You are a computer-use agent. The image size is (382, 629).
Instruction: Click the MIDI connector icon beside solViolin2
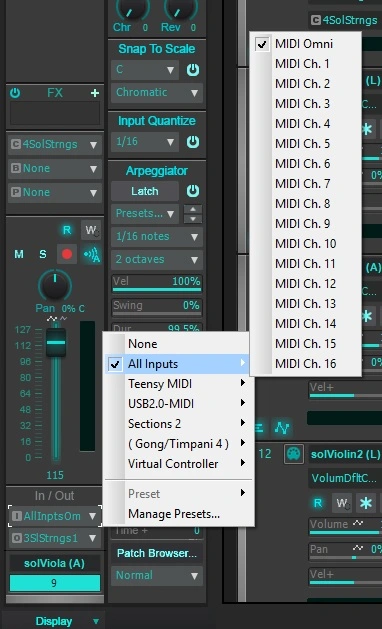(x=294, y=454)
